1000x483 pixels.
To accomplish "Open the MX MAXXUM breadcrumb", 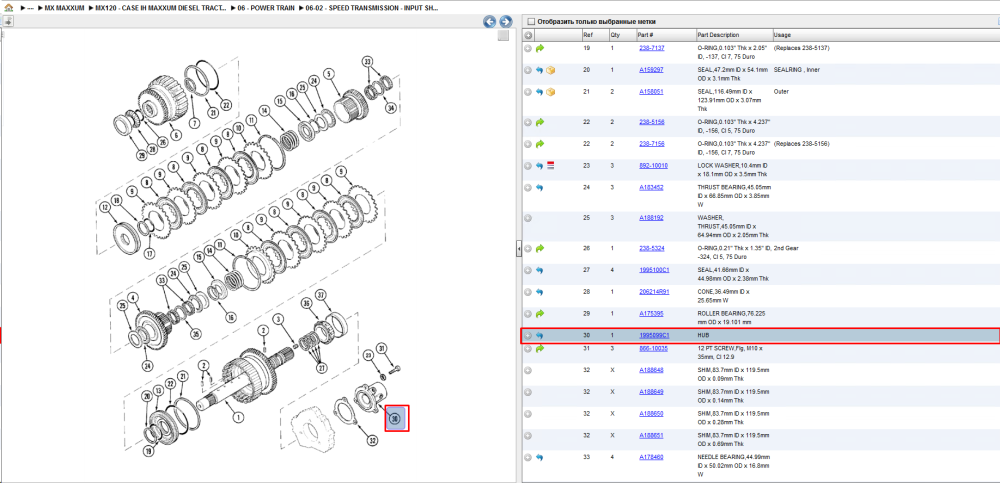I will click(x=64, y=8).
